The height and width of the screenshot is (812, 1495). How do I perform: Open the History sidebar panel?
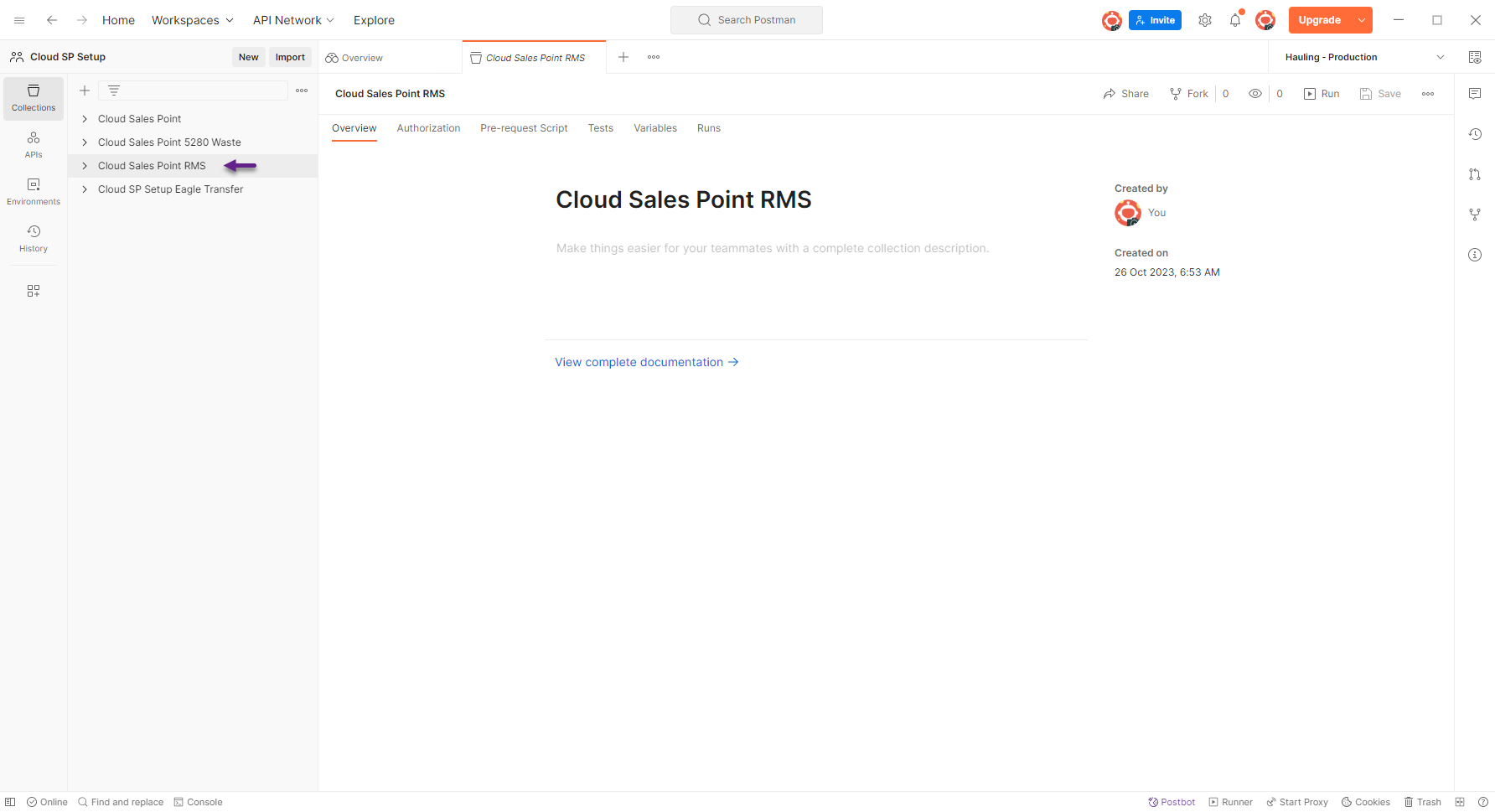coord(34,239)
